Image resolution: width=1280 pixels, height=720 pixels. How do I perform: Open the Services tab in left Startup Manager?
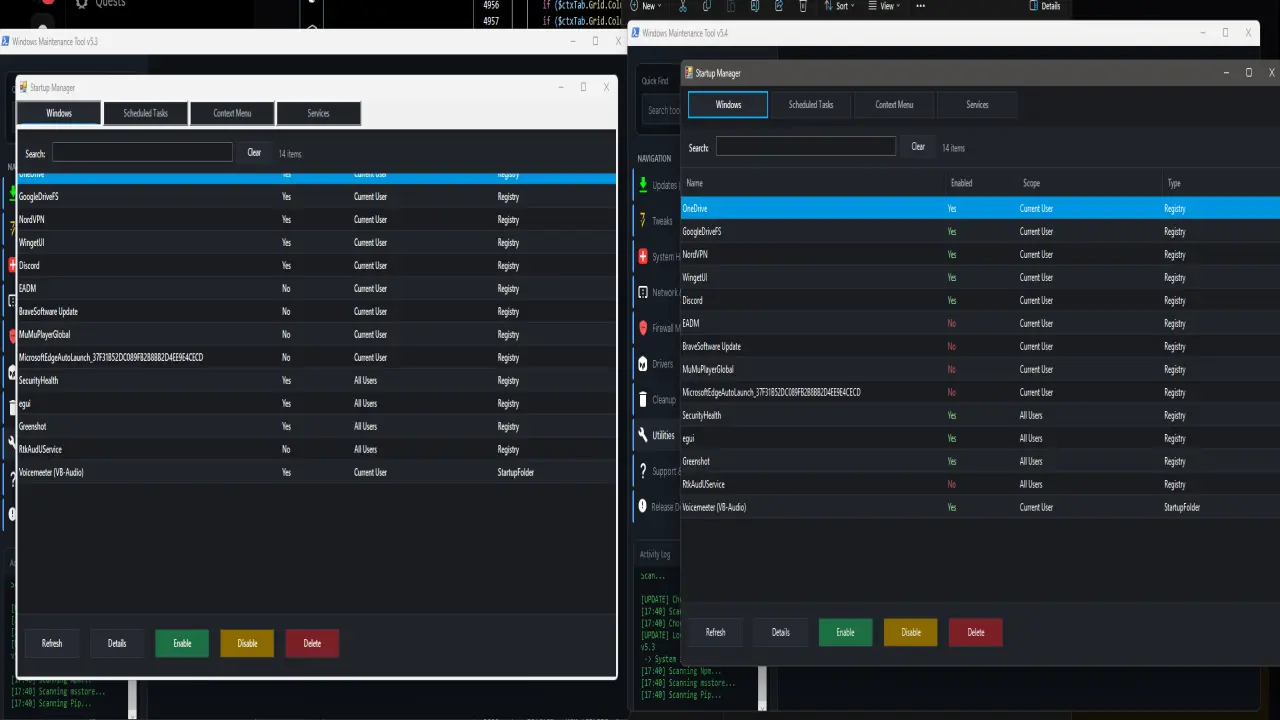pyautogui.click(x=318, y=114)
